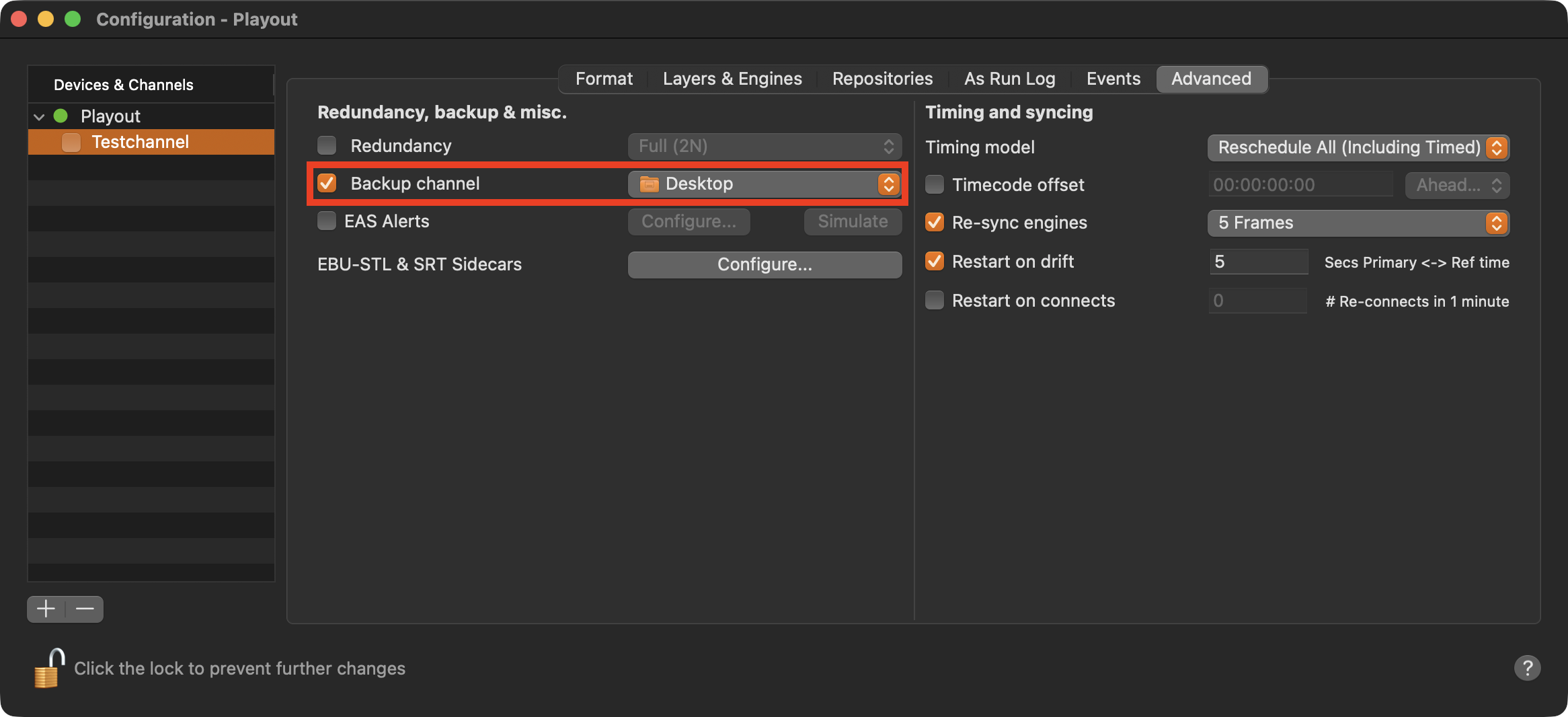
Task: Open the 5 Frames re-sync dropdown
Action: click(x=1358, y=223)
